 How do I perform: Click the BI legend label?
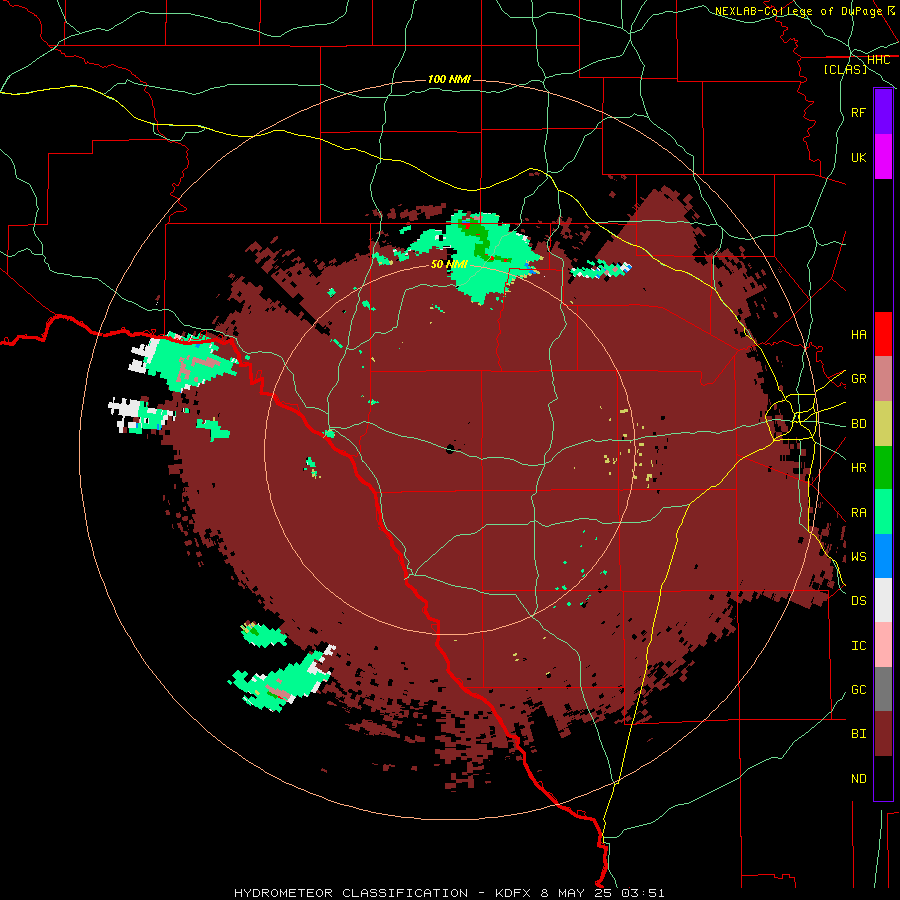point(858,734)
